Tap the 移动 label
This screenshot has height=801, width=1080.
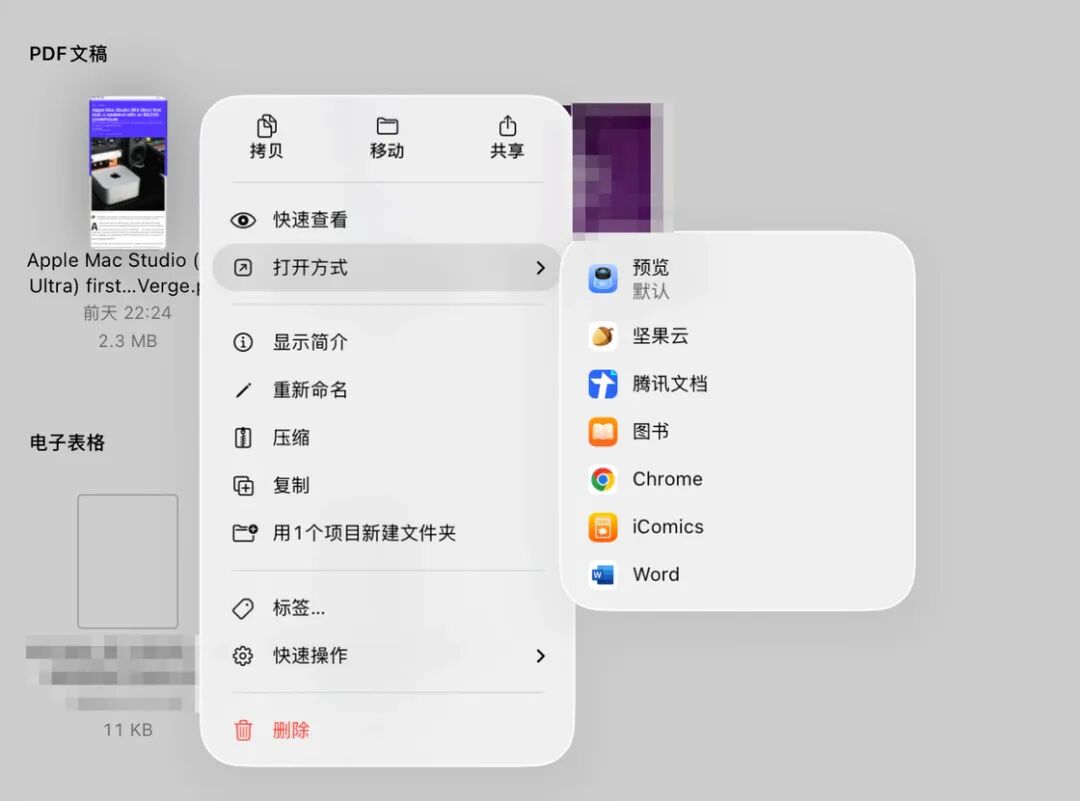(387, 151)
